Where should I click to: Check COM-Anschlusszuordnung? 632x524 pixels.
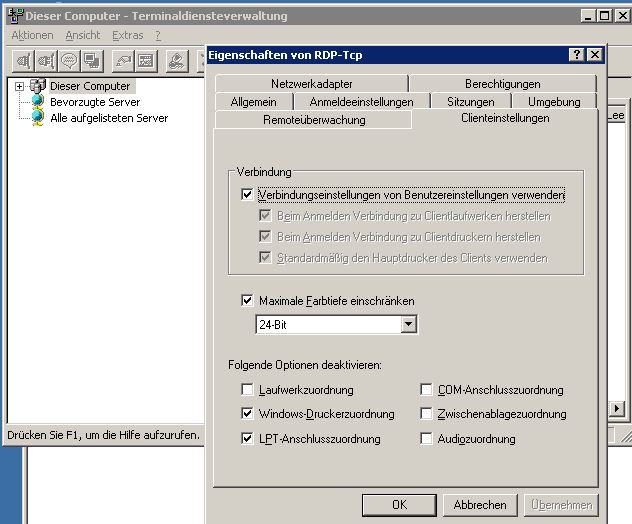(x=426, y=389)
